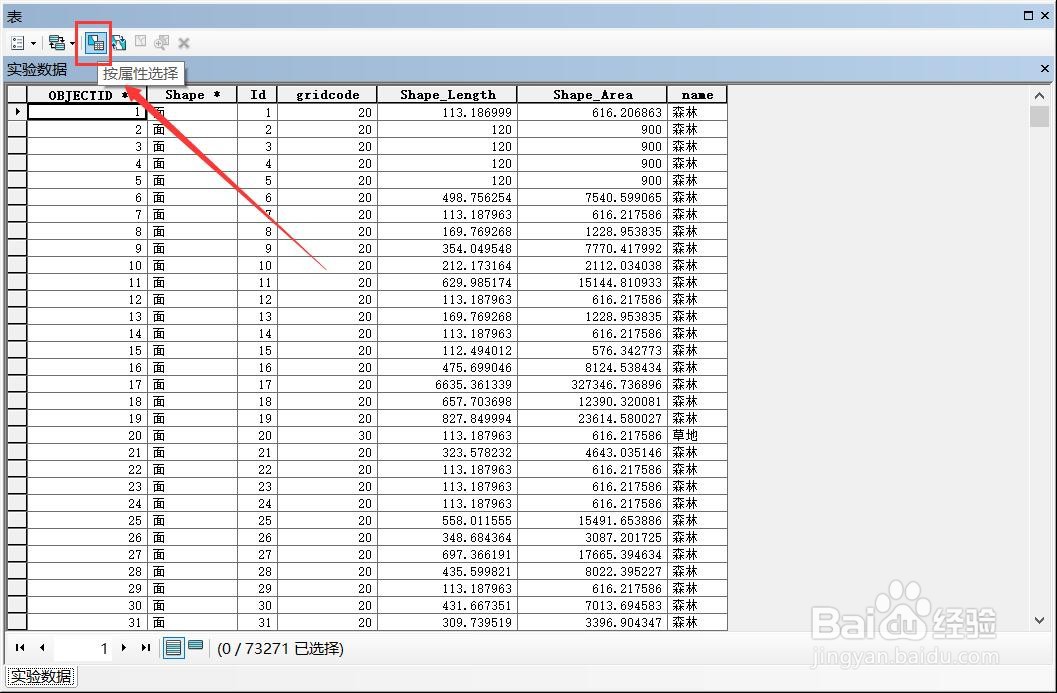Select the OBJECTID column header

[87, 94]
